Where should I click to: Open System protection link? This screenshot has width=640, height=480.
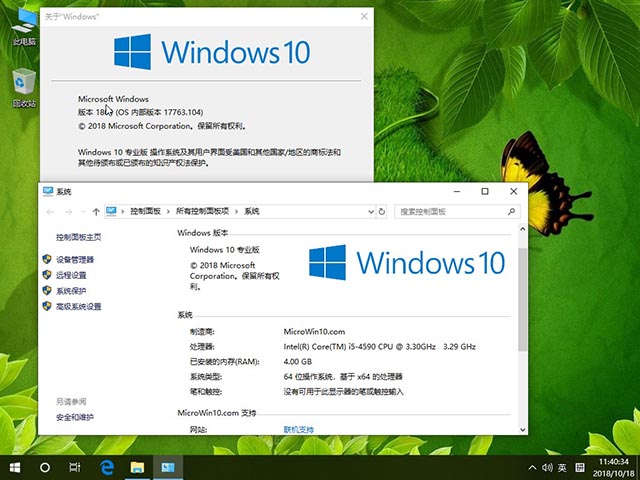point(71,291)
